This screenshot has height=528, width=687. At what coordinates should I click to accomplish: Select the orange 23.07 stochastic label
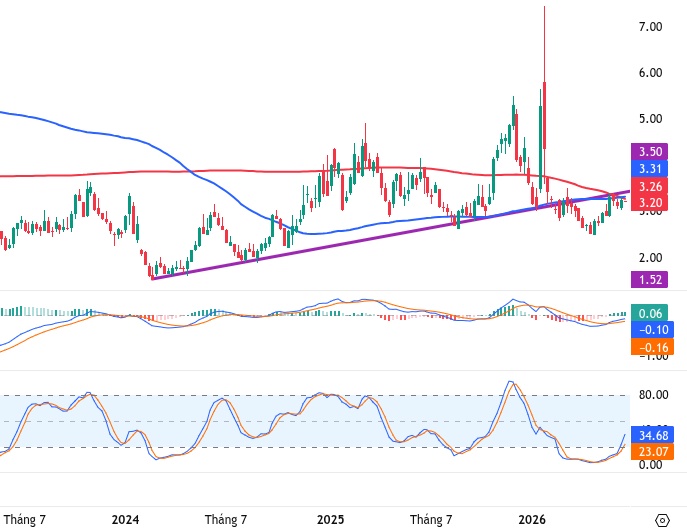coord(652,451)
